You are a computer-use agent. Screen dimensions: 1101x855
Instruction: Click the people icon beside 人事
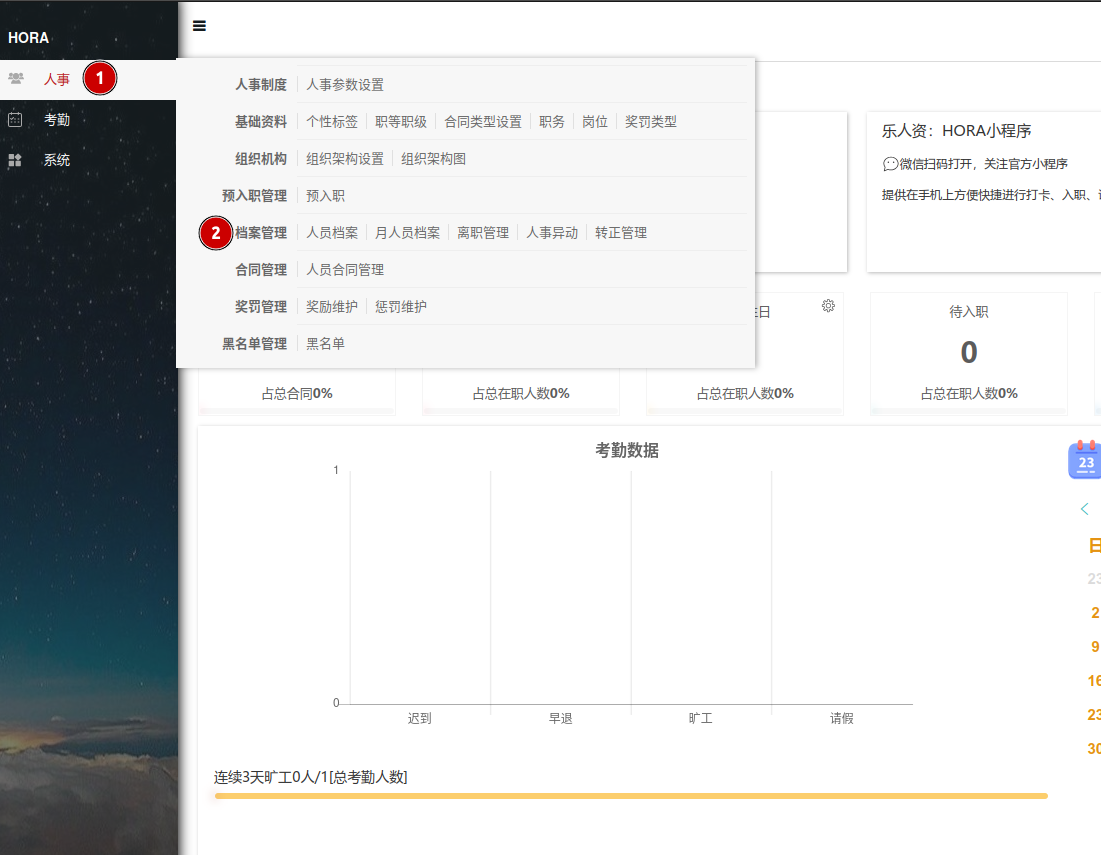coord(15,78)
